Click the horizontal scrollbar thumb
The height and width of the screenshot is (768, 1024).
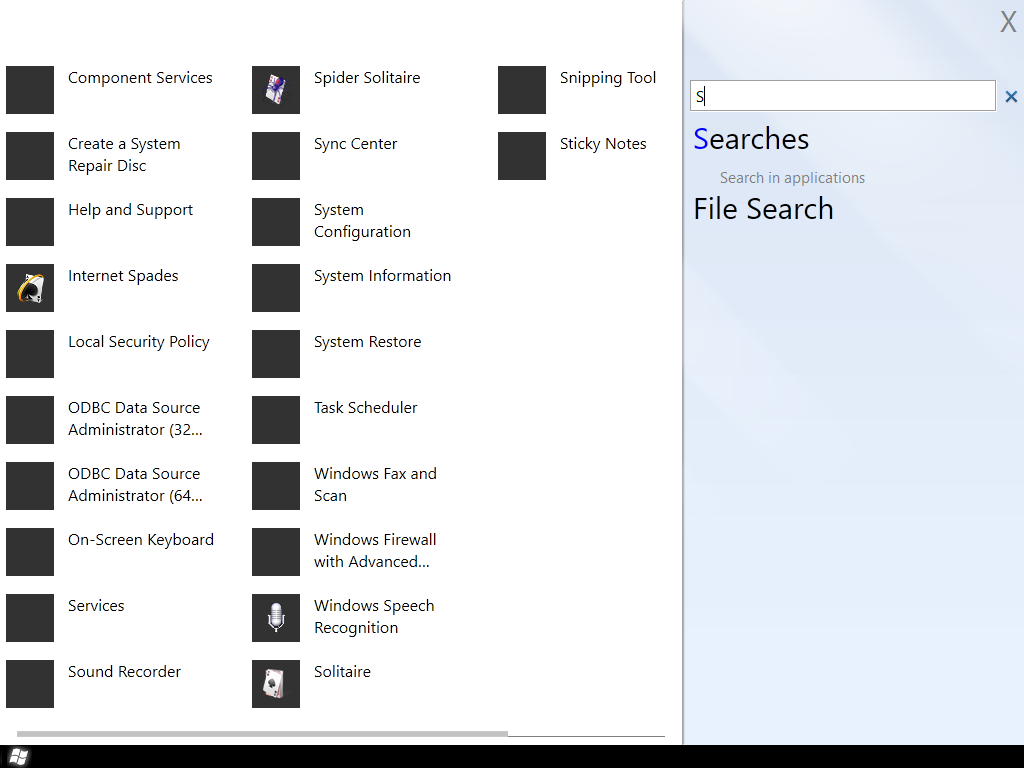coord(262,734)
